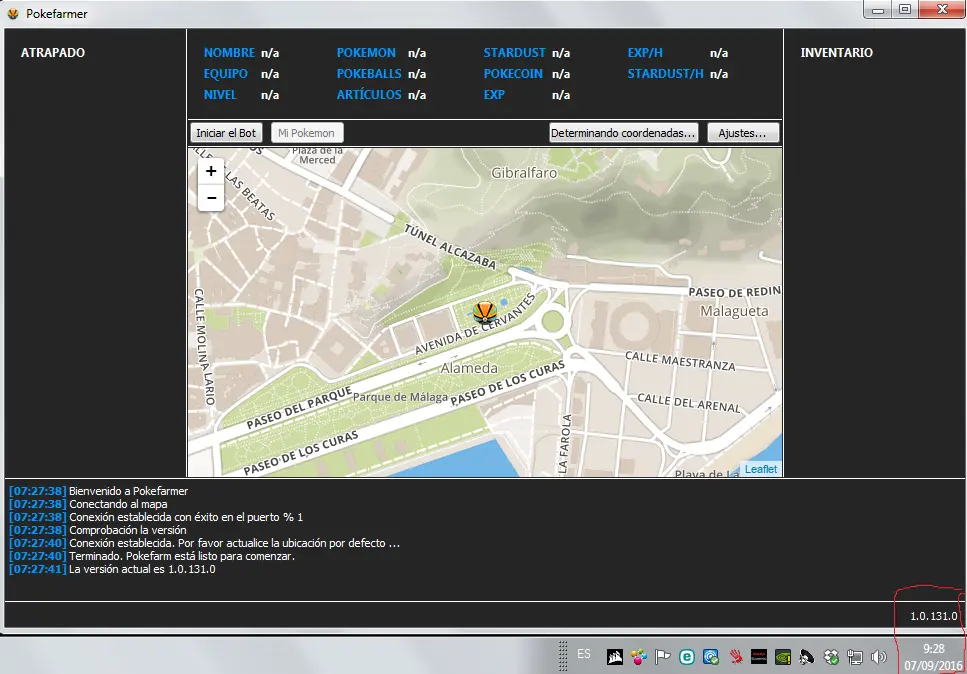Open the ESET antivirus tray icon
This screenshot has height=674, width=967.
pos(687,657)
